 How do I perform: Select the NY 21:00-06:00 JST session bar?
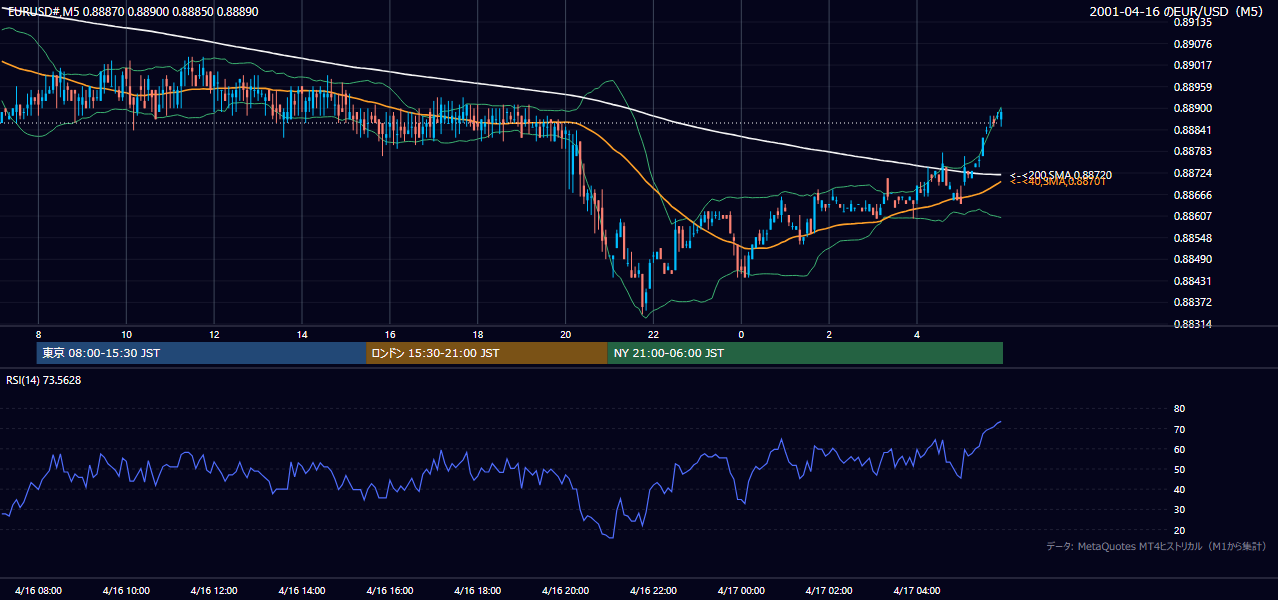tap(805, 353)
